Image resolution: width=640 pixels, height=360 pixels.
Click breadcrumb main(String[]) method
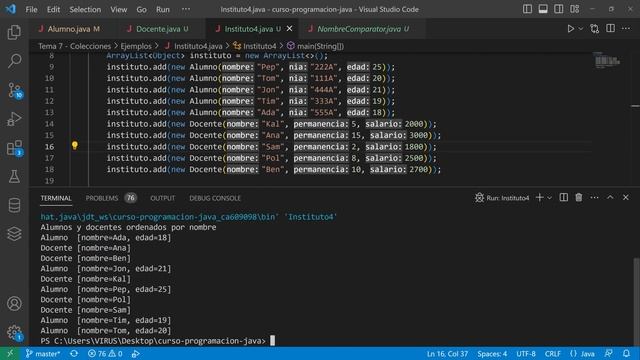pyautogui.click(x=316, y=46)
